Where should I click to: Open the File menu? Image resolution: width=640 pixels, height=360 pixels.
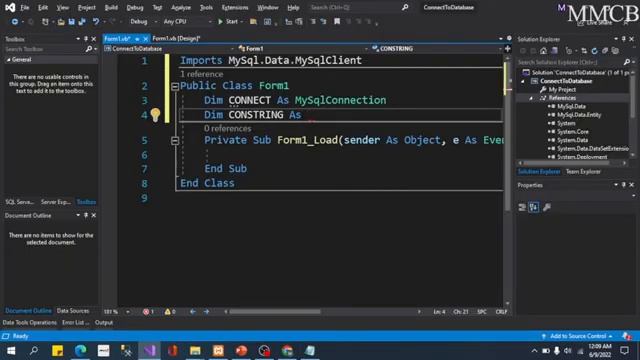(24, 7)
